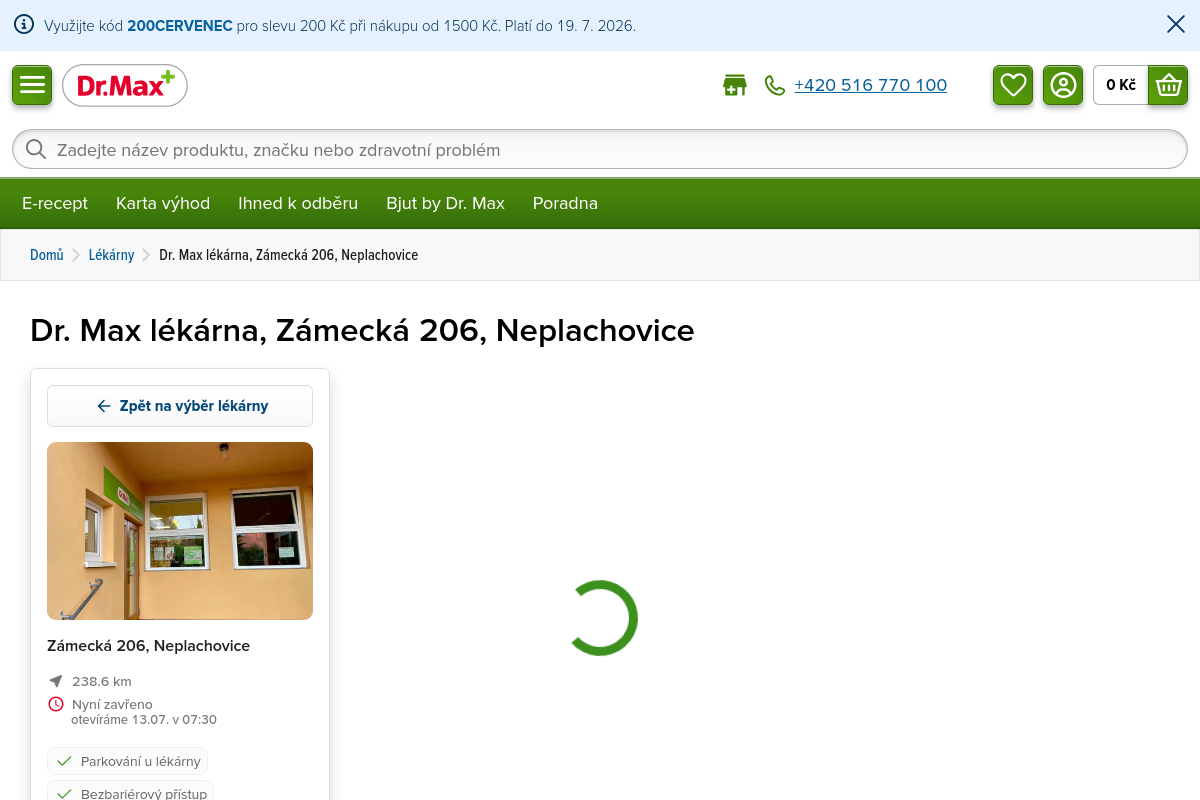
Task: Click the info icon in promo banner
Action: click(x=24, y=25)
